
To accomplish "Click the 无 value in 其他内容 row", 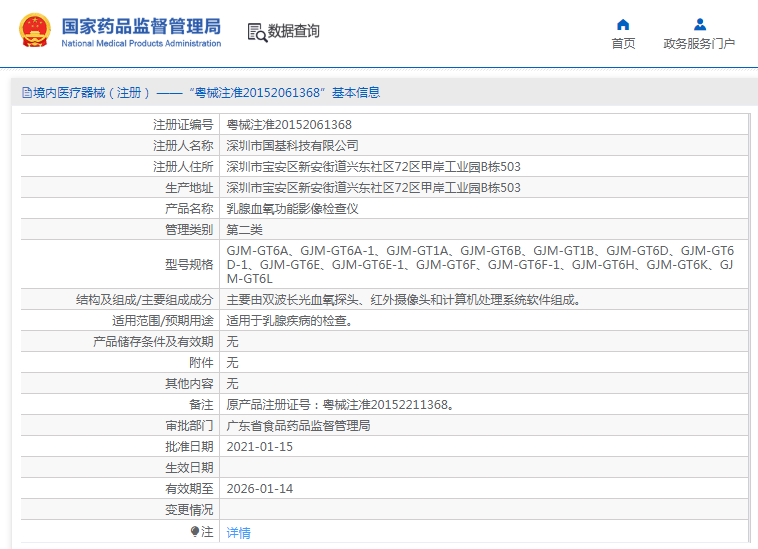I will [233, 384].
